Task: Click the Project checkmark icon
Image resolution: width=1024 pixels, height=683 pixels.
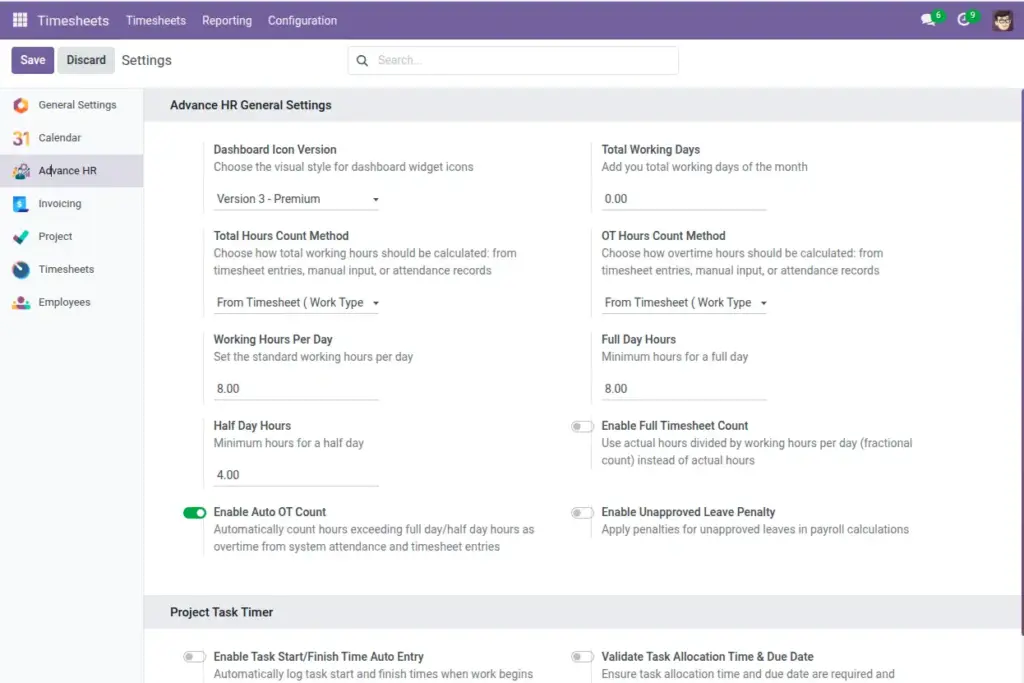Action: [21, 236]
